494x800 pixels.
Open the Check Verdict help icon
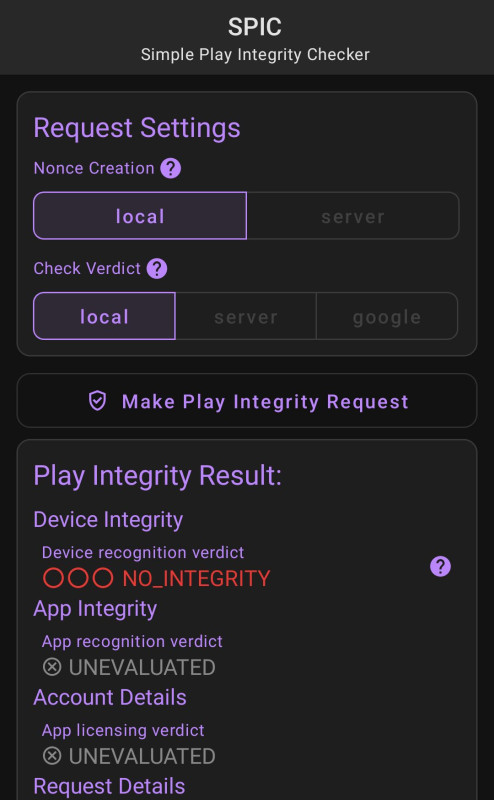pos(157,268)
